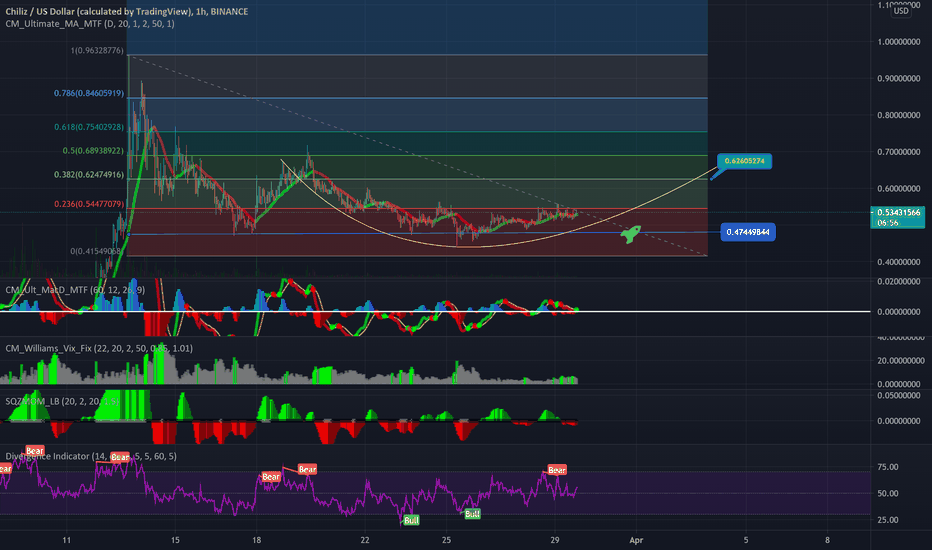The image size is (932, 550).
Task: Click price axis value 0.70000000
Action: click(899, 152)
